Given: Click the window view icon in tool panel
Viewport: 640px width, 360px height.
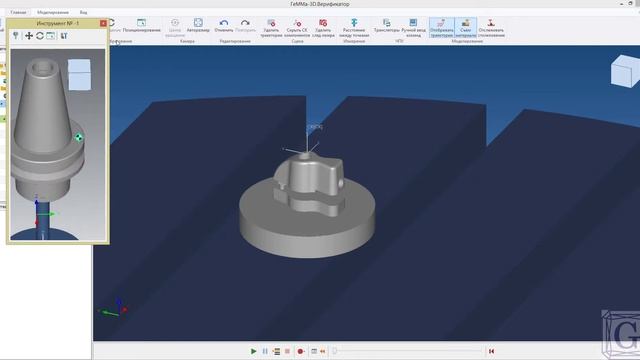Looking at the screenshot, I should point(51,36).
